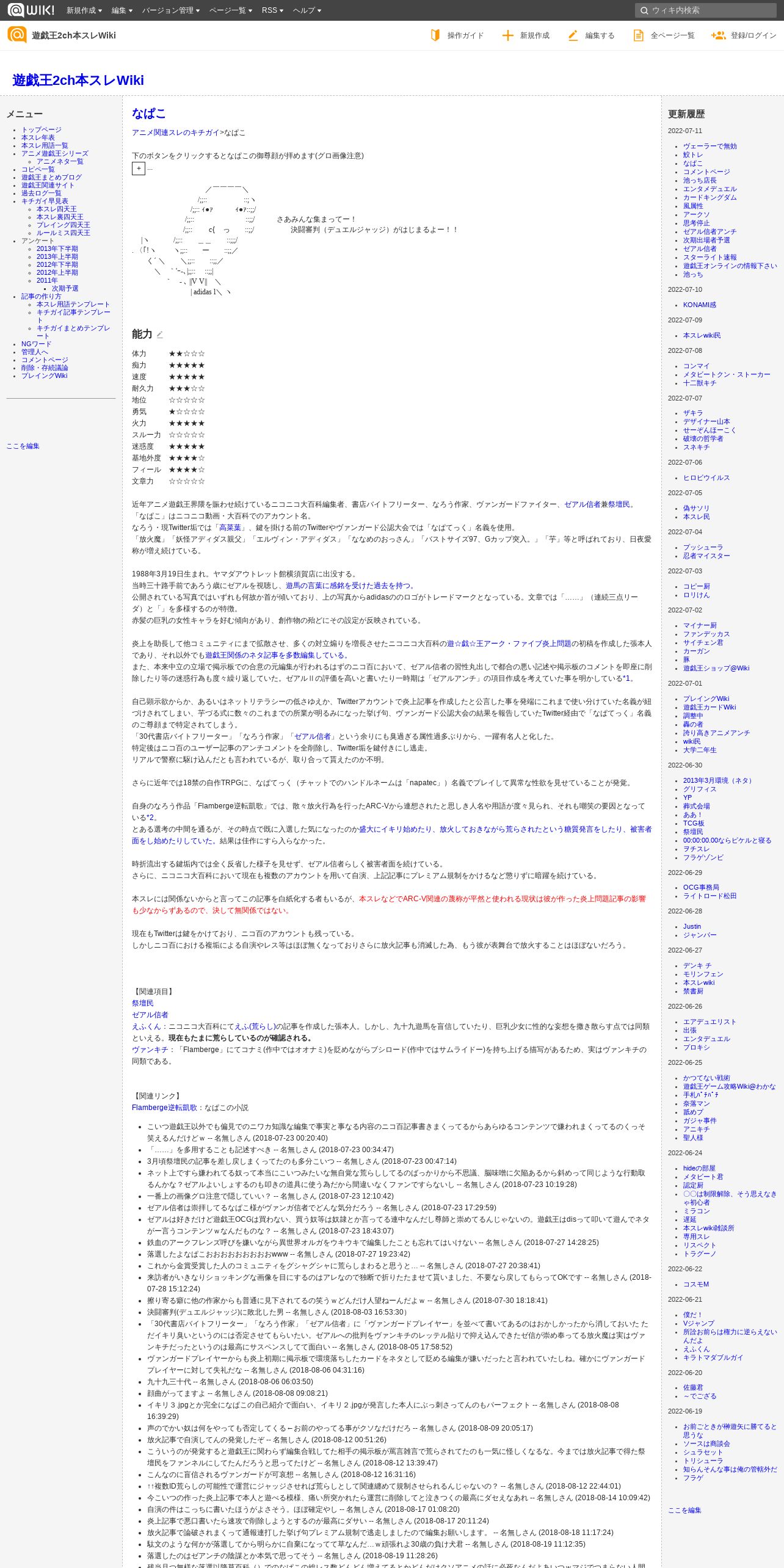Go to アニメ関連スレのキチガイ breadcrumb
The height and width of the screenshot is (1568, 784).
(176, 132)
